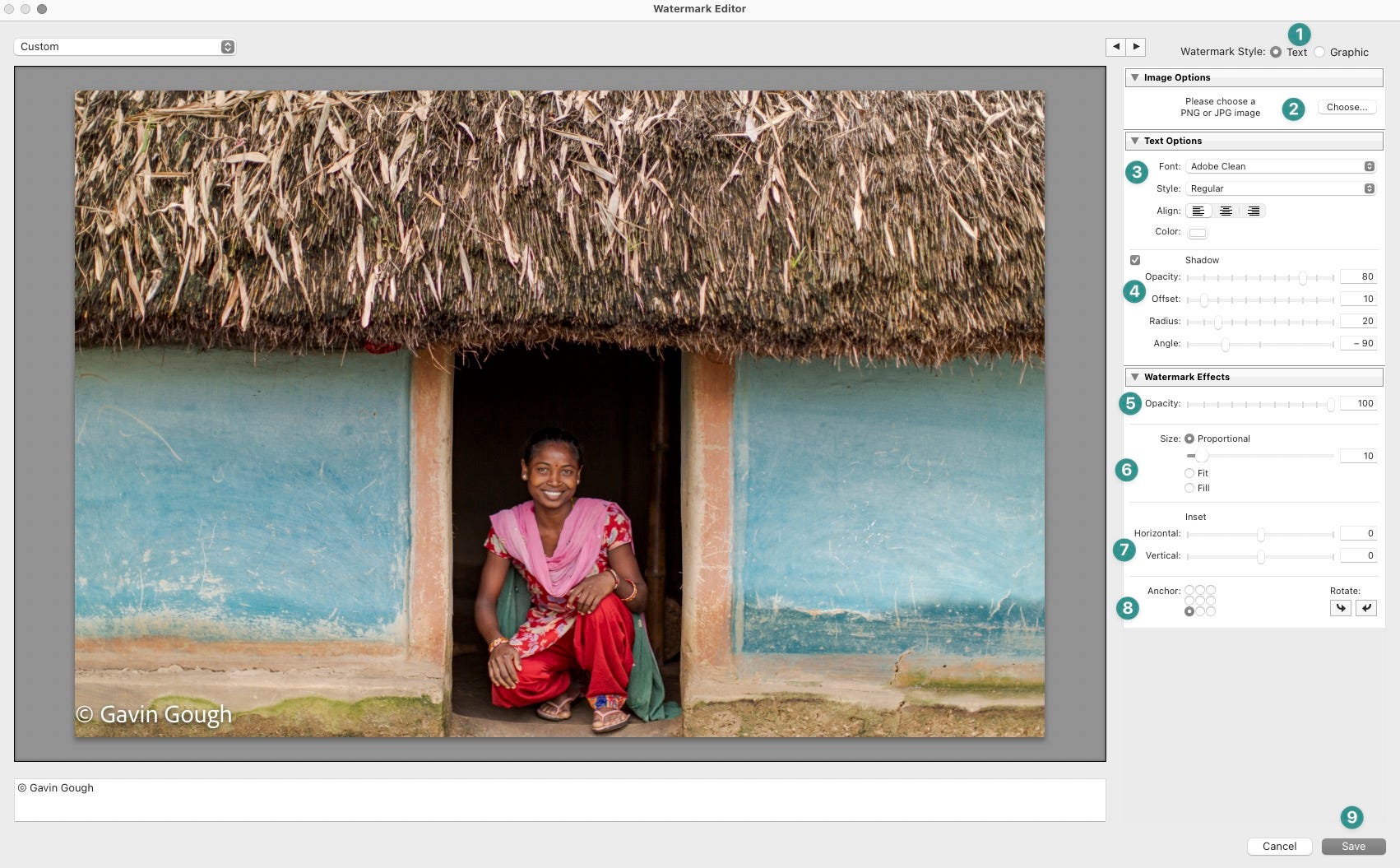The height and width of the screenshot is (868, 1400).
Task: Select Text watermark style
Action: pos(1276,52)
